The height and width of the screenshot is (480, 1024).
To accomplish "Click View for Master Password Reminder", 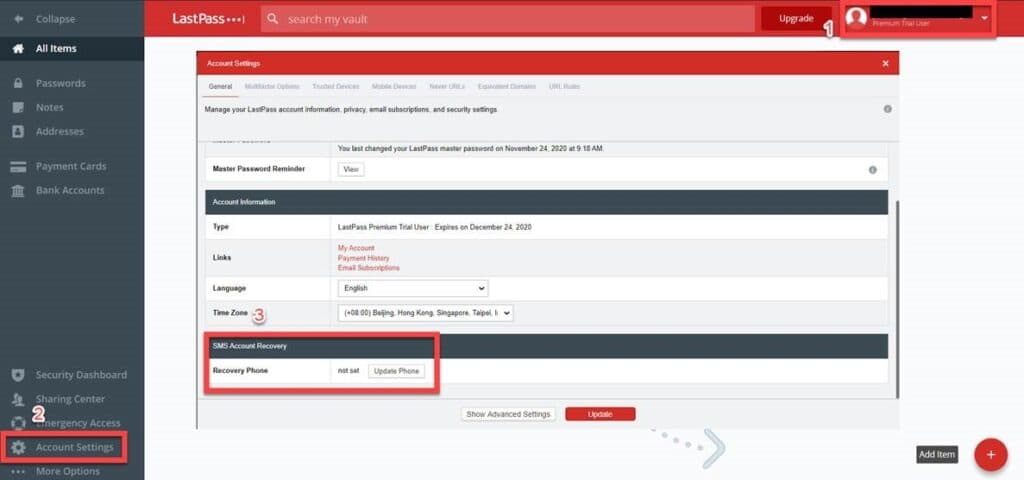I will 351,169.
